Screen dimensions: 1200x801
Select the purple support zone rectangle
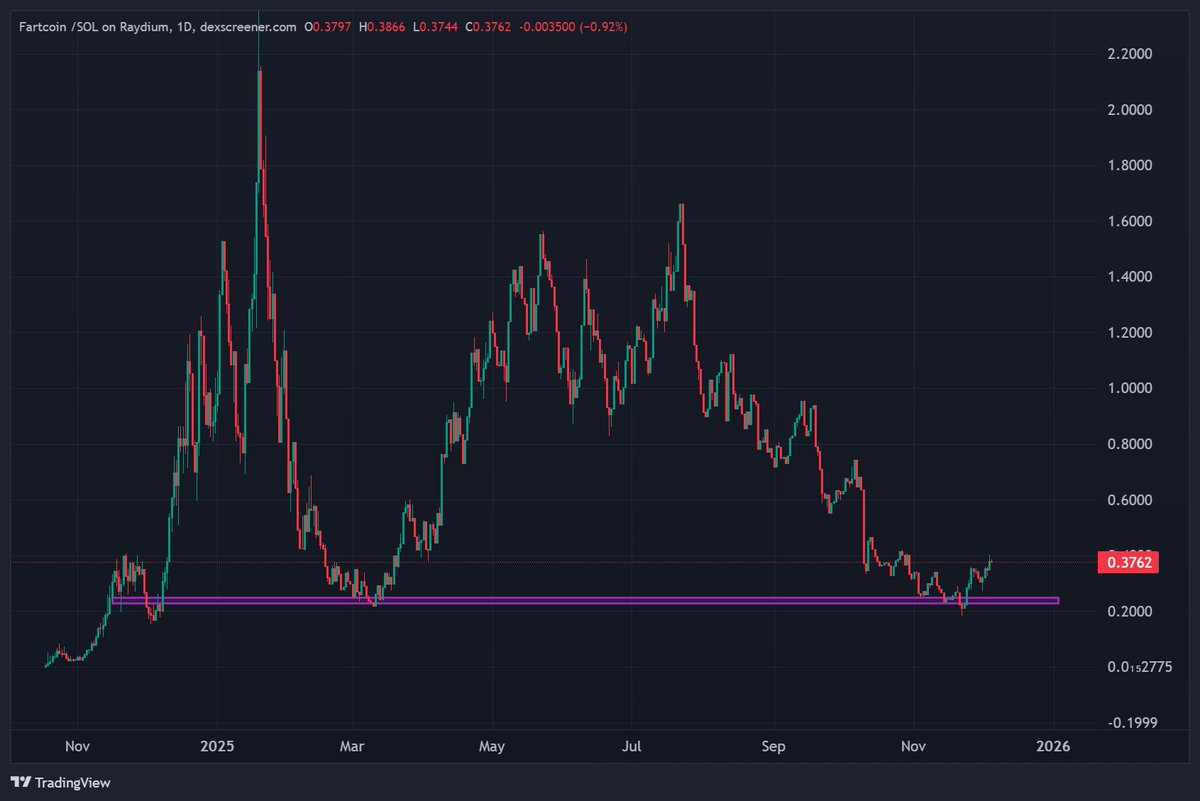585,600
